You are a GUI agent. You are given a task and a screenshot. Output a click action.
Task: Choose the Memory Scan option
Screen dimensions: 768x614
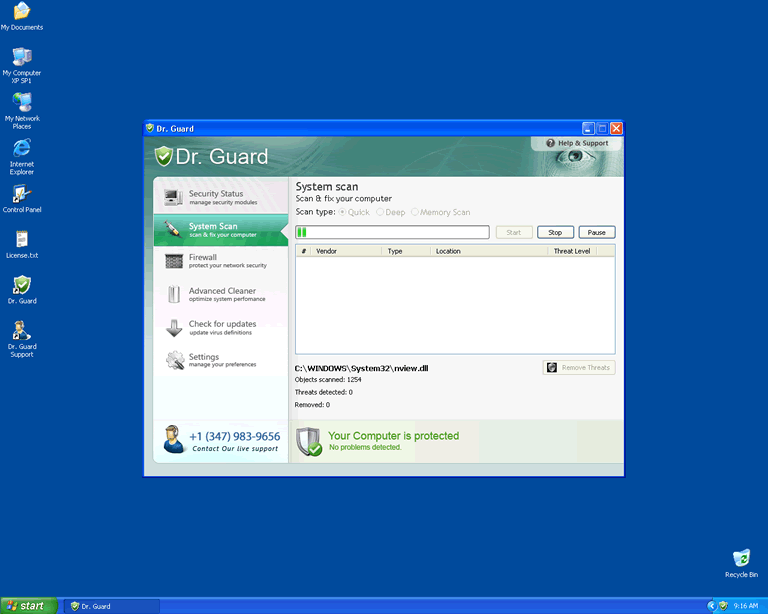click(415, 212)
